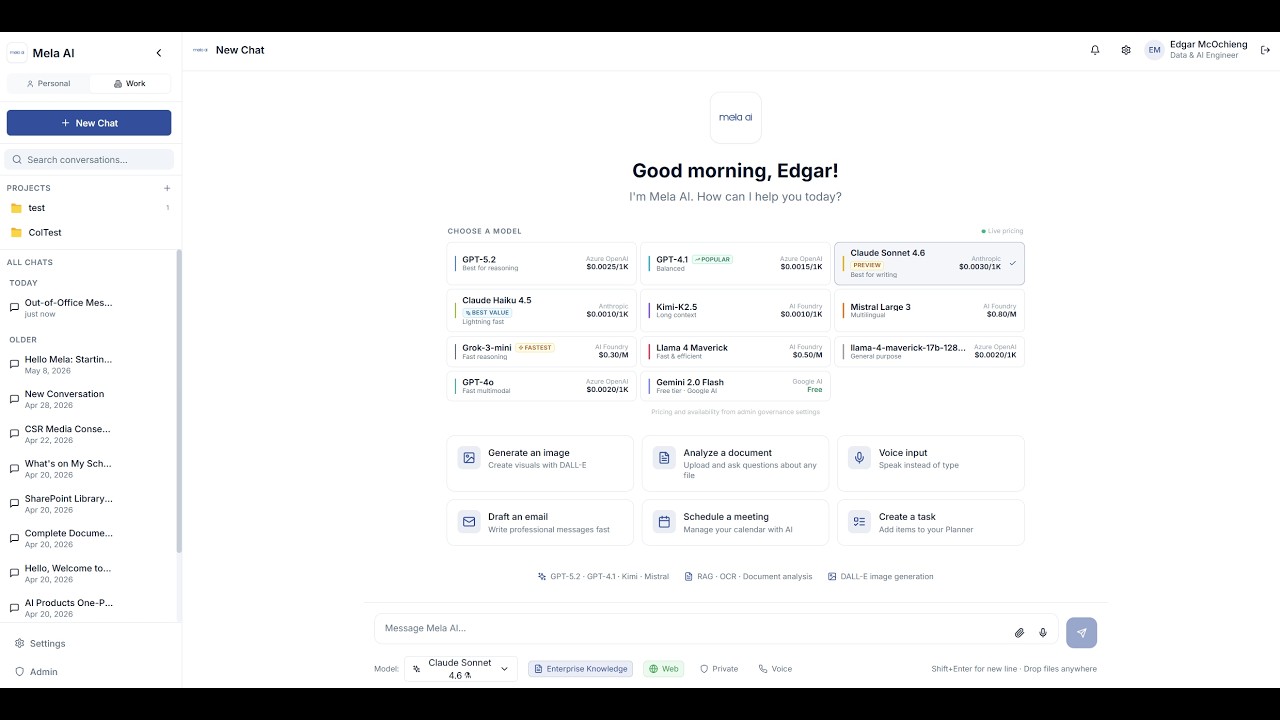1280x720 pixels.
Task: Switch to the Work tab
Action: (x=130, y=84)
